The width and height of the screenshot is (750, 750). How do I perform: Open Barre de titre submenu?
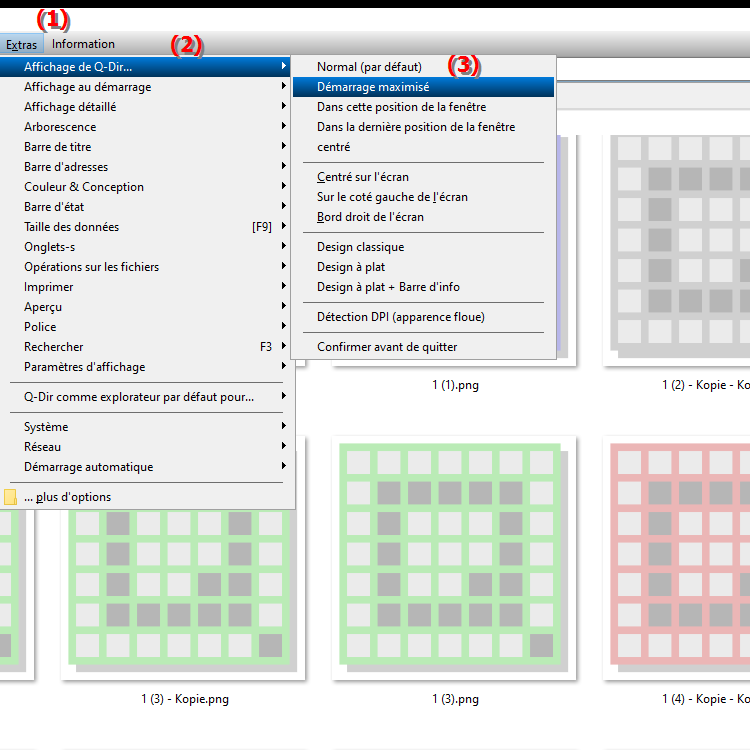point(145,147)
